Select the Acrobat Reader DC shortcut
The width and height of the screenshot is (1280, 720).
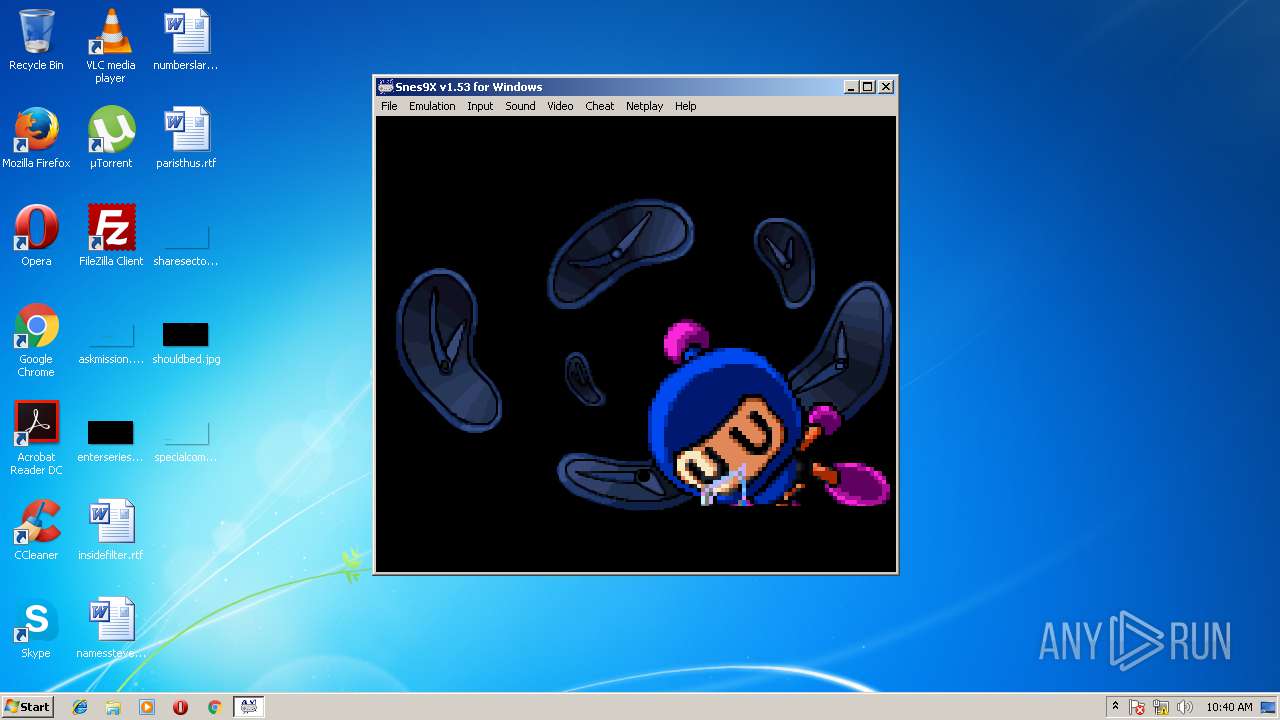[x=36, y=438]
